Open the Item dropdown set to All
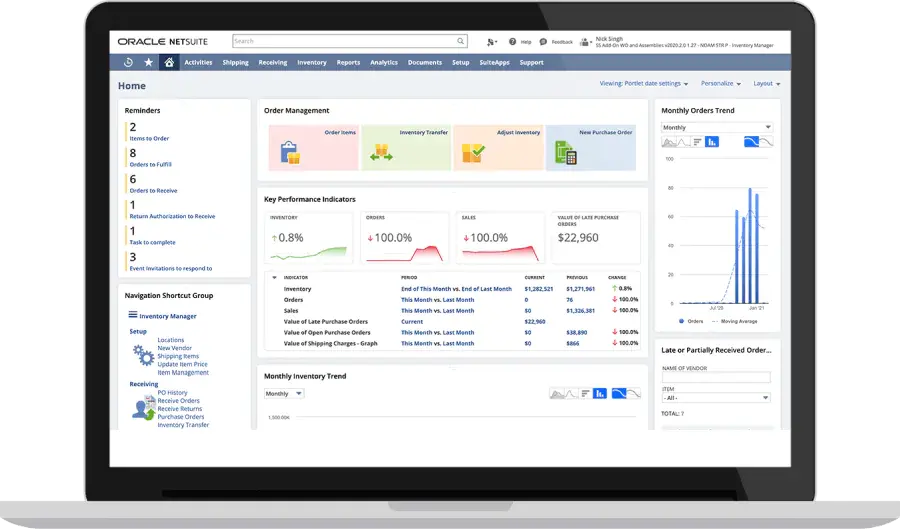900x529 pixels. click(x=716, y=397)
